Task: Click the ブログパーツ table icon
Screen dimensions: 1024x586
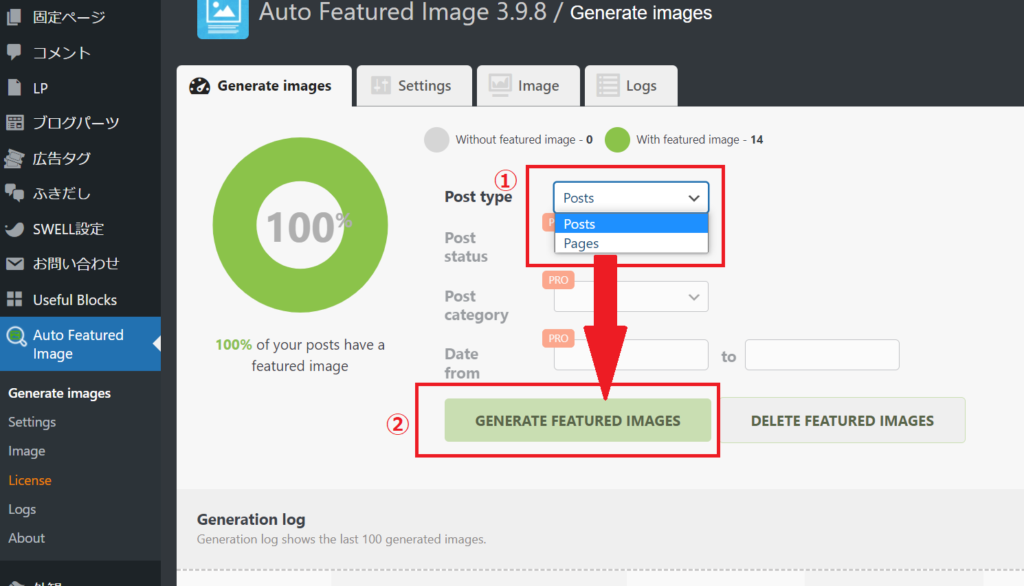Action: click(x=14, y=123)
